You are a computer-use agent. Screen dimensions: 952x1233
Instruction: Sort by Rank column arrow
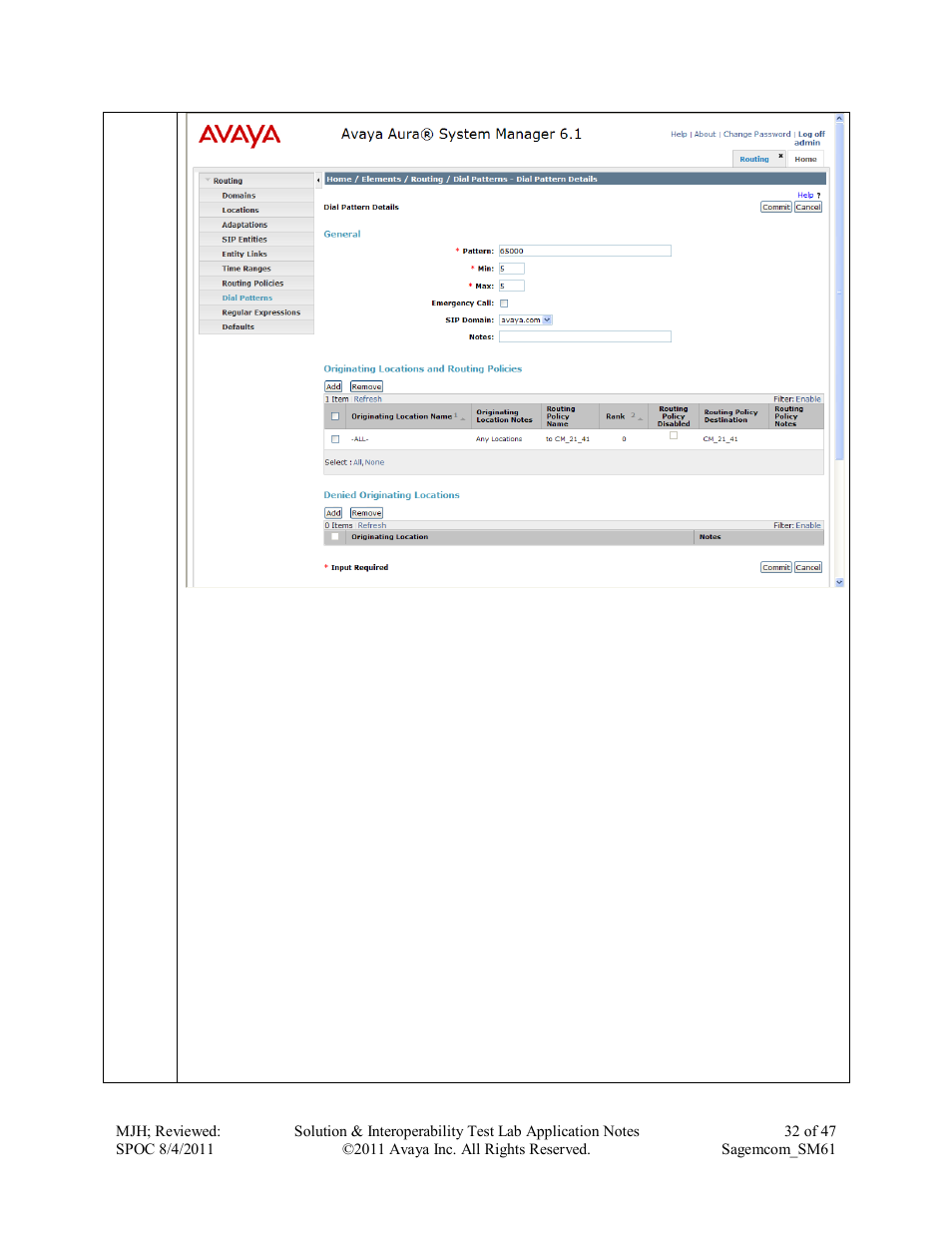[x=641, y=417]
